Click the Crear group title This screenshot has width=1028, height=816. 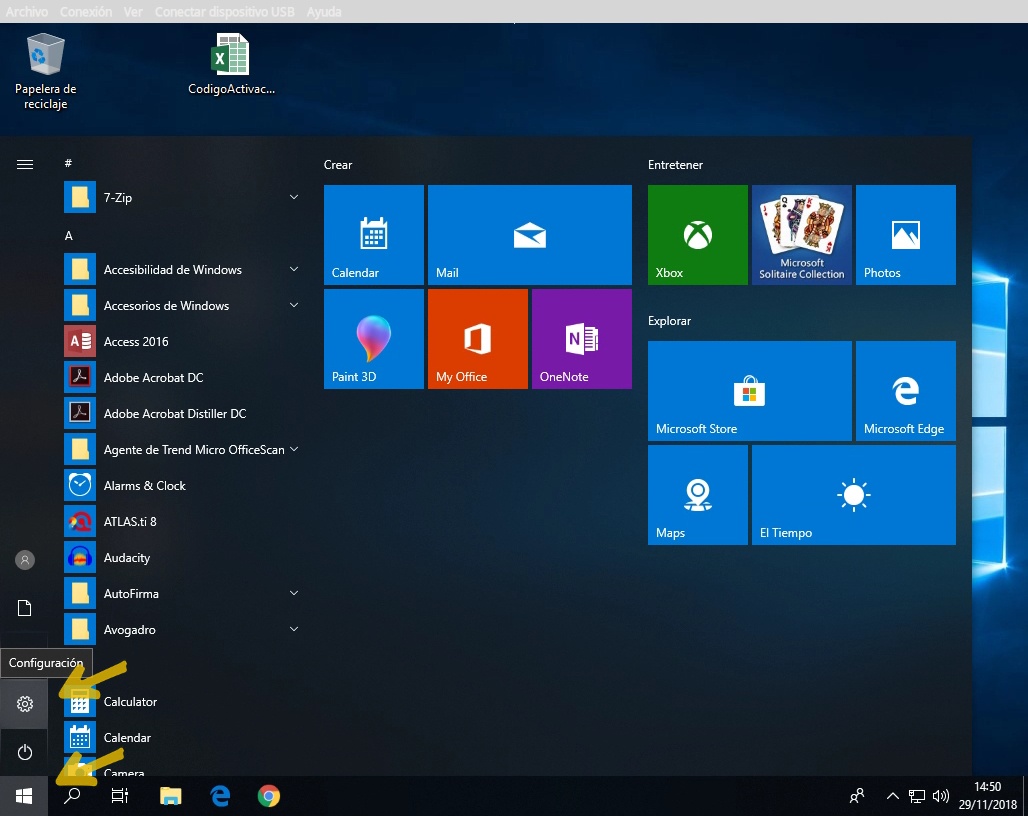[338, 165]
